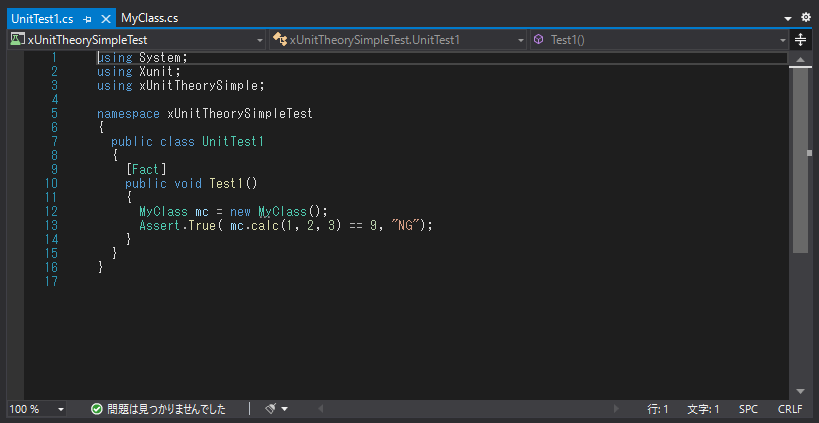
Task: Open the active files dropdown arrow
Action: coord(788,19)
